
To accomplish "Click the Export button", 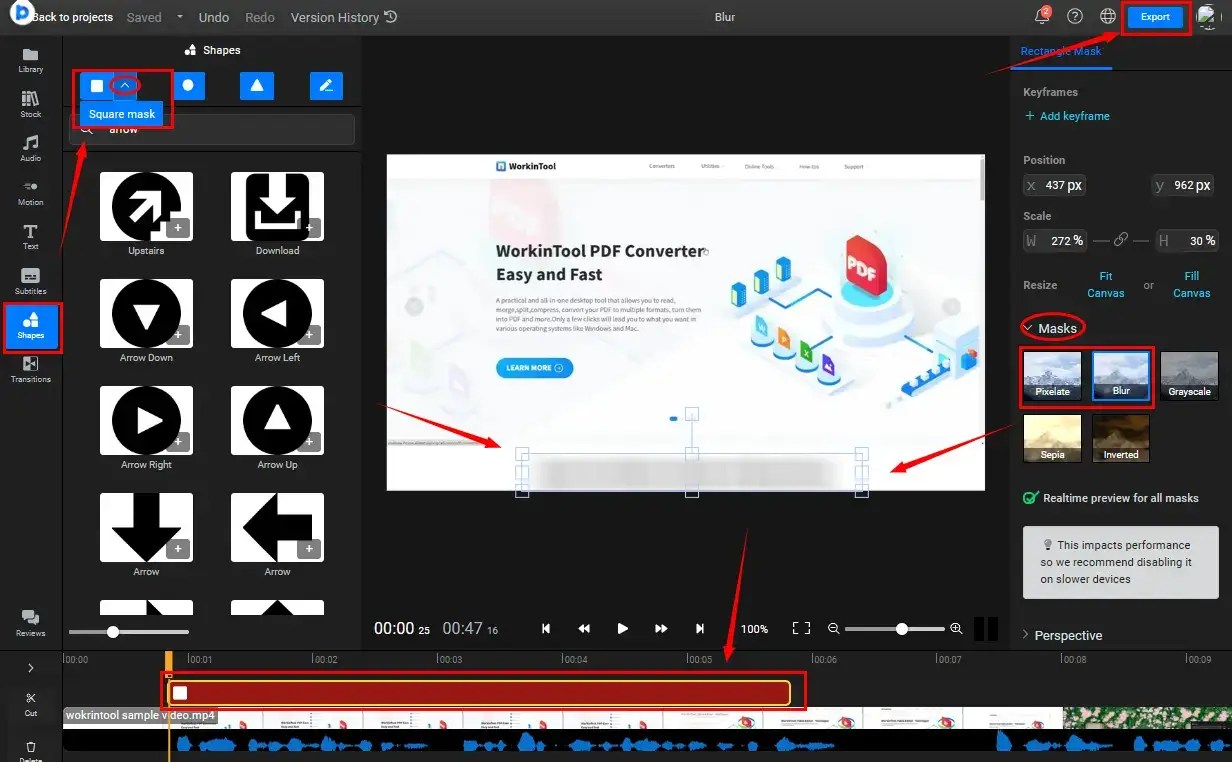I will [x=1155, y=17].
